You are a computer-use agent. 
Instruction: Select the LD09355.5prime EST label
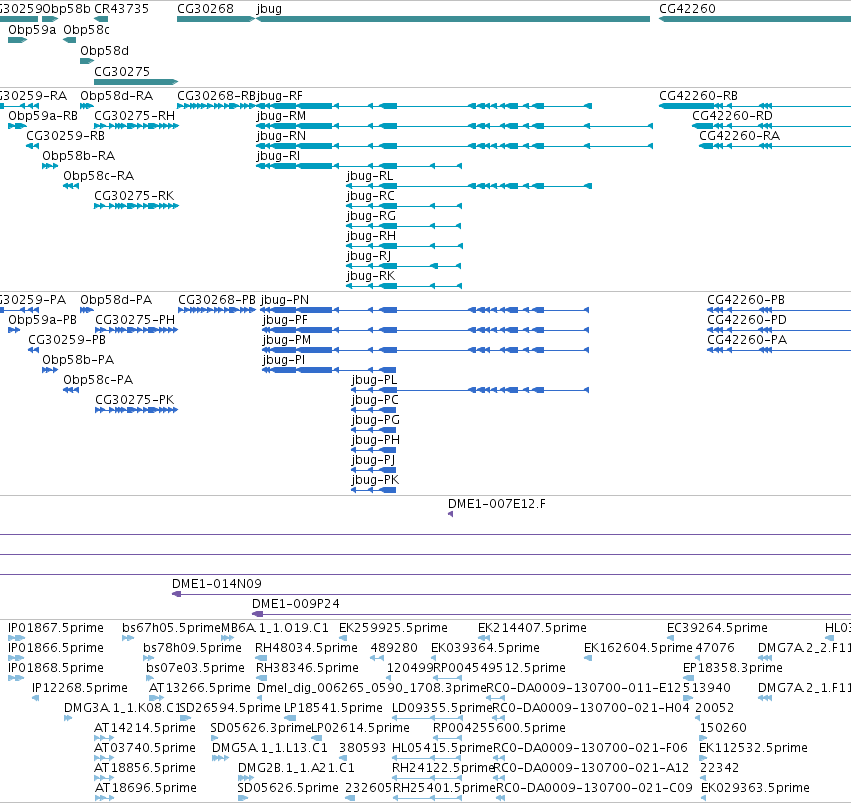[442, 708]
